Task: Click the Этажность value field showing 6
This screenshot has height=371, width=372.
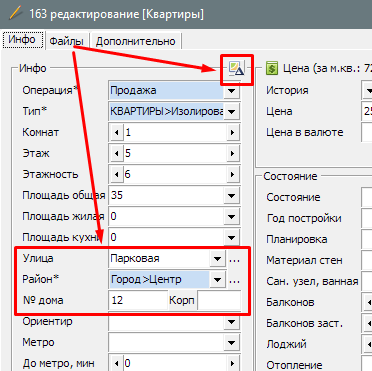Action: point(175,175)
